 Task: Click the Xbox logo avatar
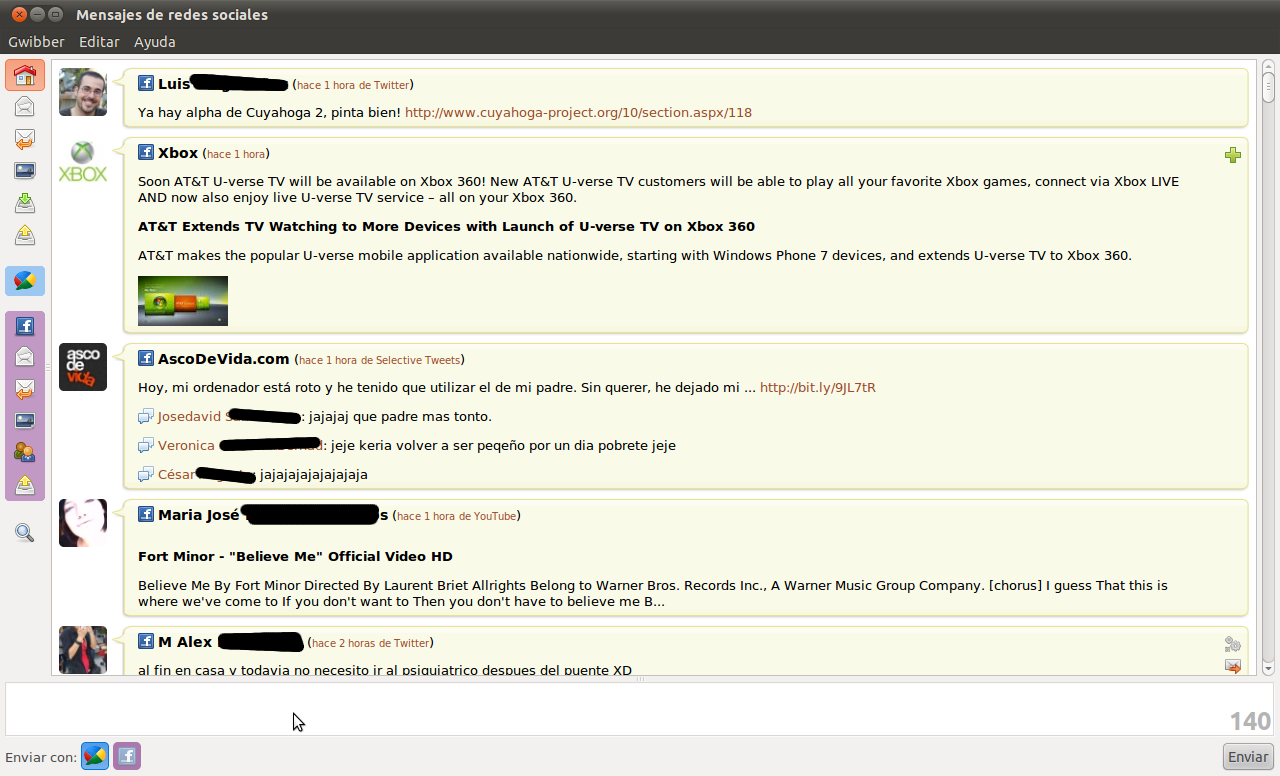tap(83, 162)
